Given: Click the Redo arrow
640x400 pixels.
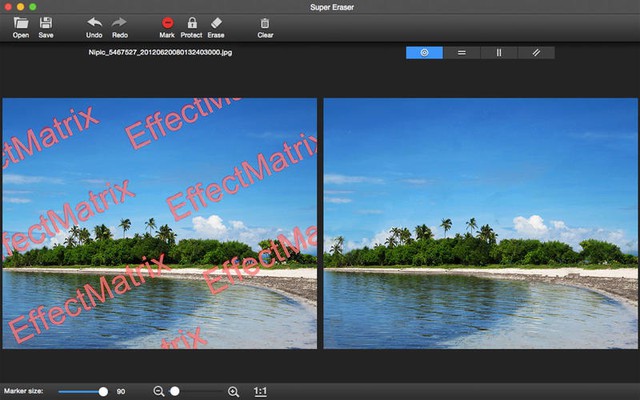Looking at the screenshot, I should [120, 23].
